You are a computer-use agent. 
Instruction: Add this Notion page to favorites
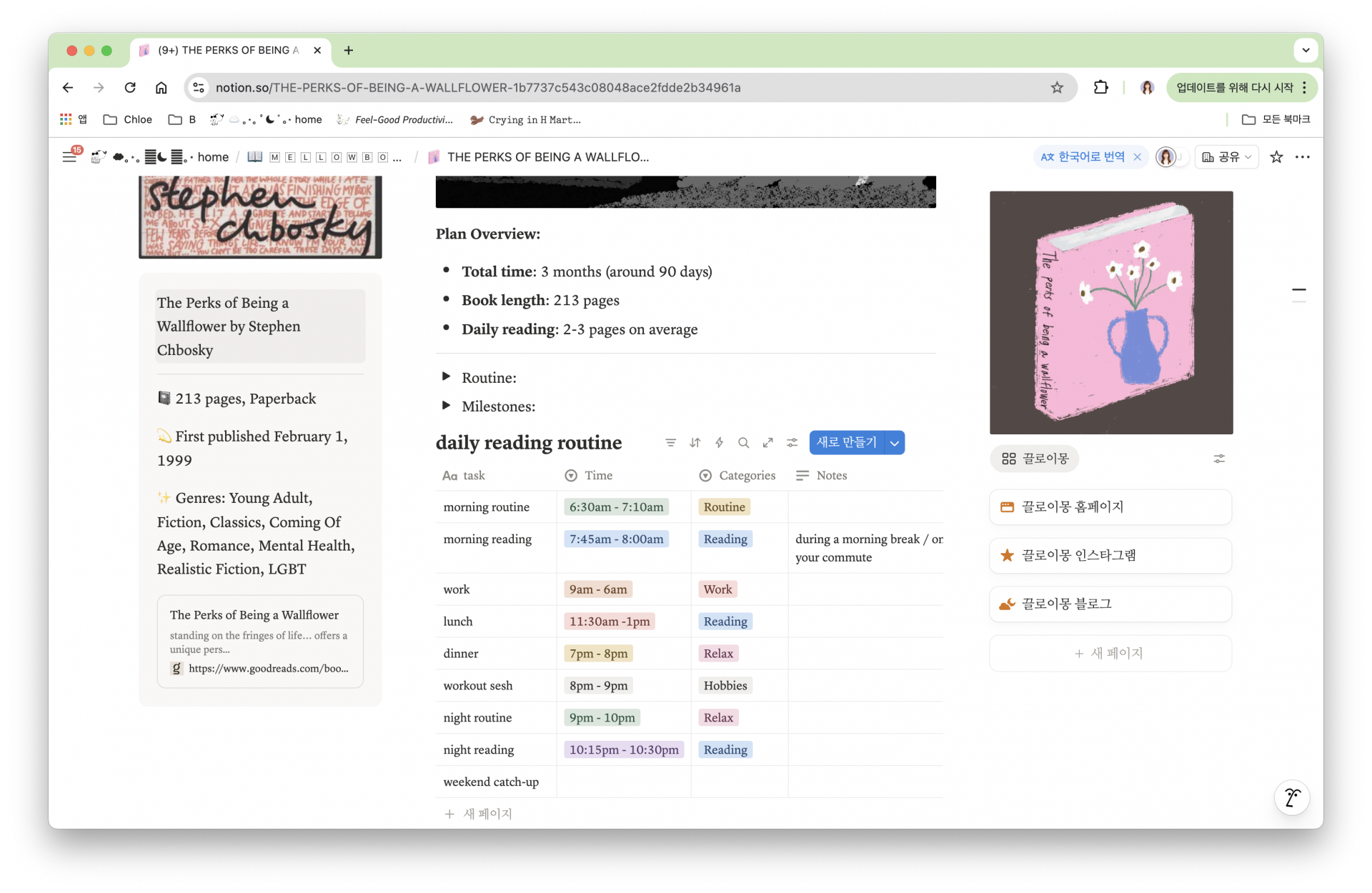tap(1276, 157)
